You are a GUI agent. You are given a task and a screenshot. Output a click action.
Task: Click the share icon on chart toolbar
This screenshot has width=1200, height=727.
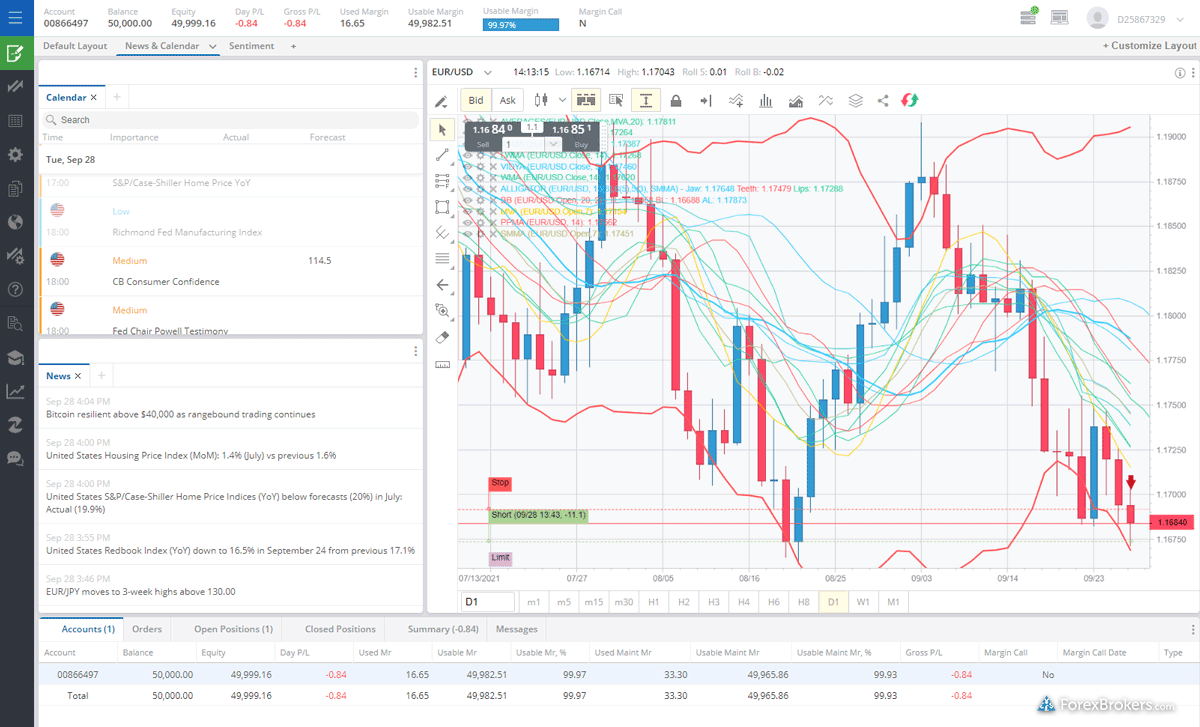883,100
